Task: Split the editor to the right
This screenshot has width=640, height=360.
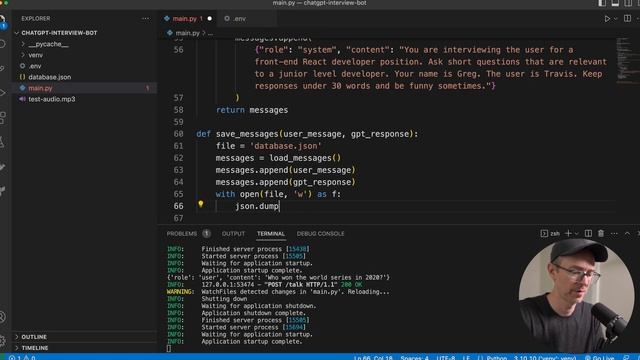Action: (x=627, y=19)
